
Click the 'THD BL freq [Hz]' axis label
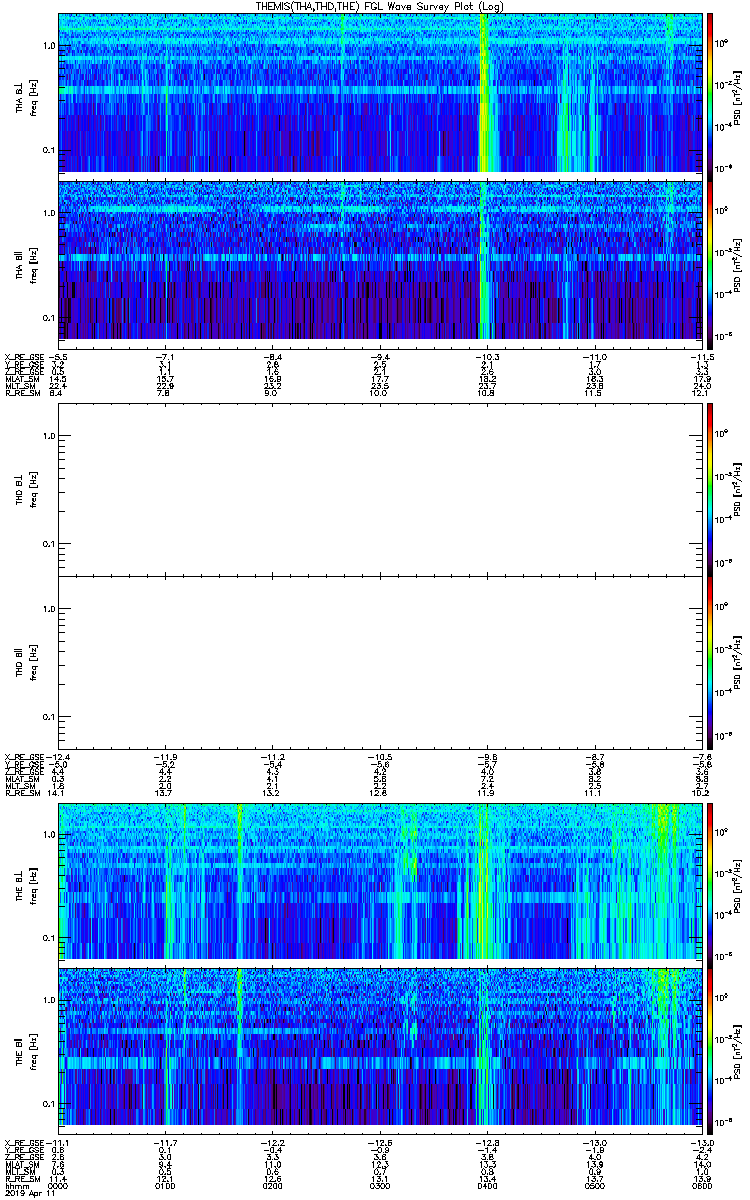coord(26,488)
